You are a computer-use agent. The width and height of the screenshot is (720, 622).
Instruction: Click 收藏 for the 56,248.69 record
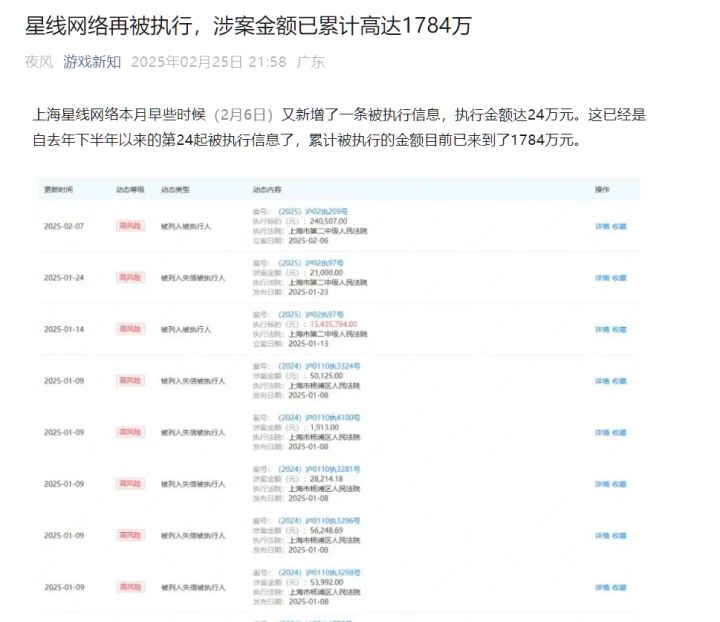(619, 536)
